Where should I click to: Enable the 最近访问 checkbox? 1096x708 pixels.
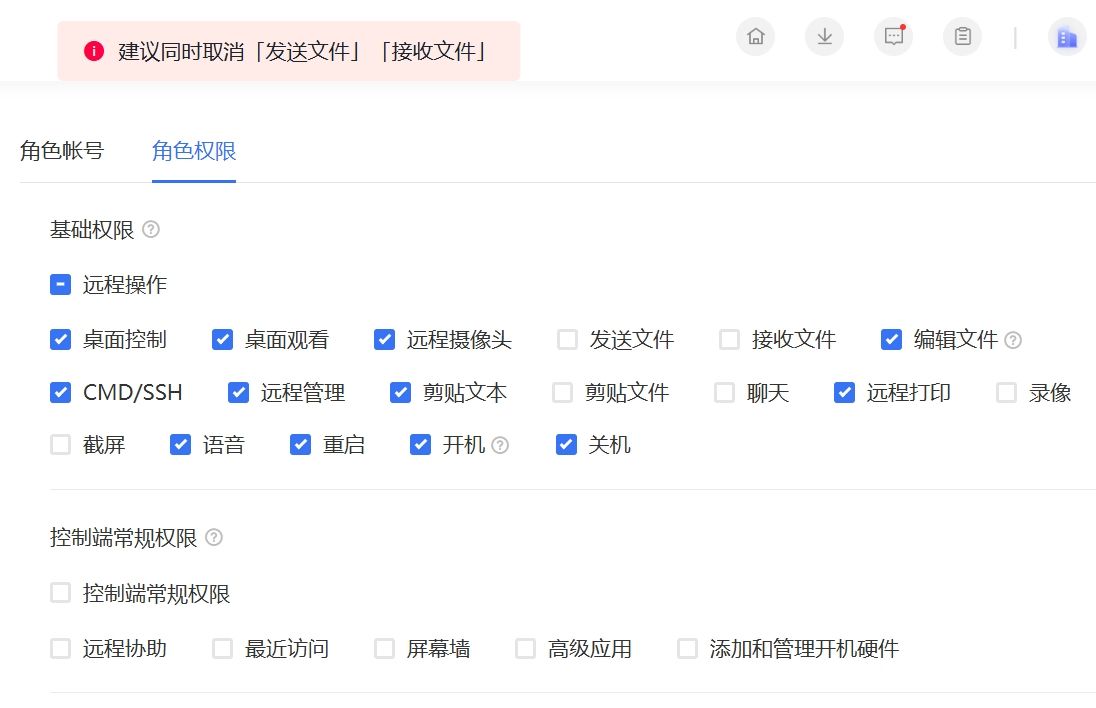222,649
